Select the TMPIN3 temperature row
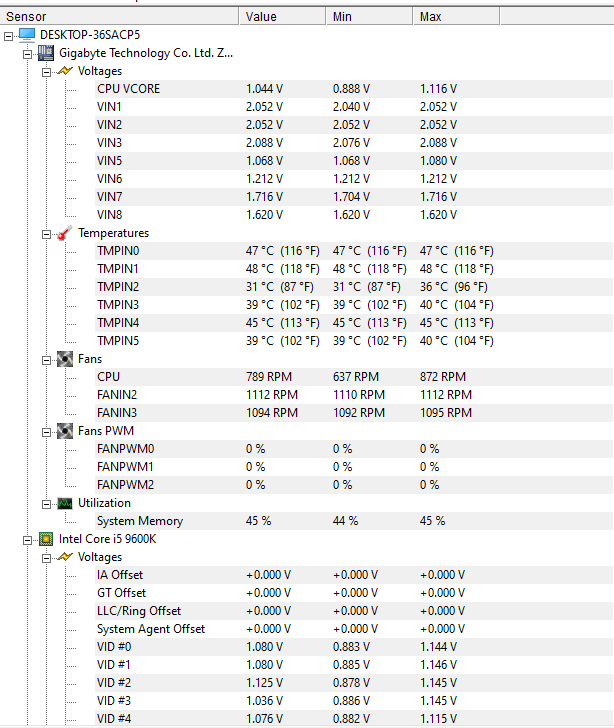The width and height of the screenshot is (614, 728). (354, 305)
